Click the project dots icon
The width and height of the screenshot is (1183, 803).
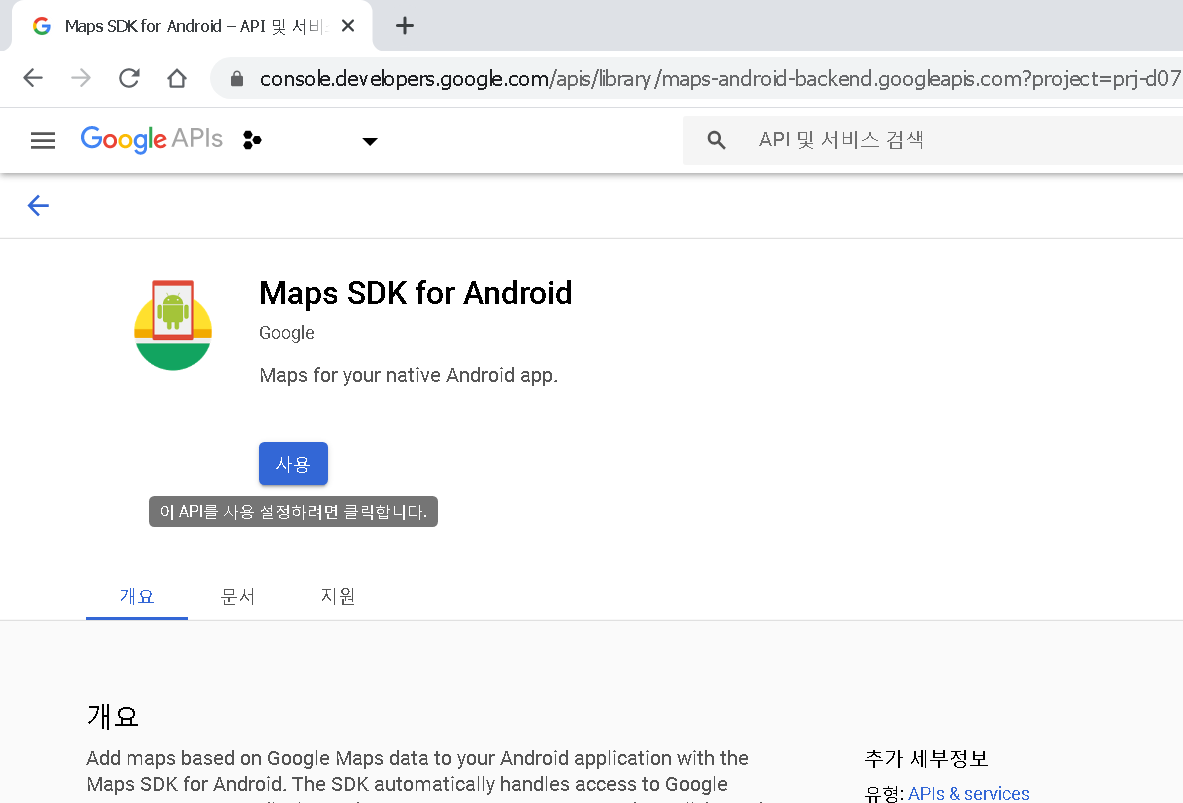click(x=252, y=140)
